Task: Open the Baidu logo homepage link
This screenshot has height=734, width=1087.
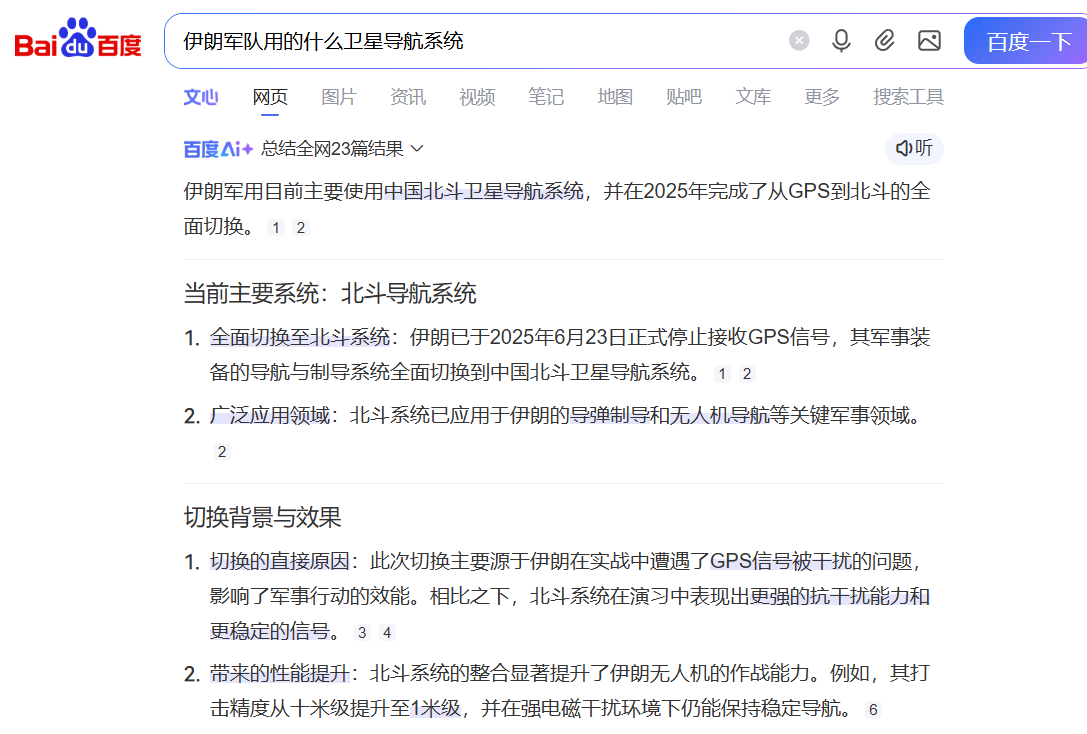Action: (78, 40)
